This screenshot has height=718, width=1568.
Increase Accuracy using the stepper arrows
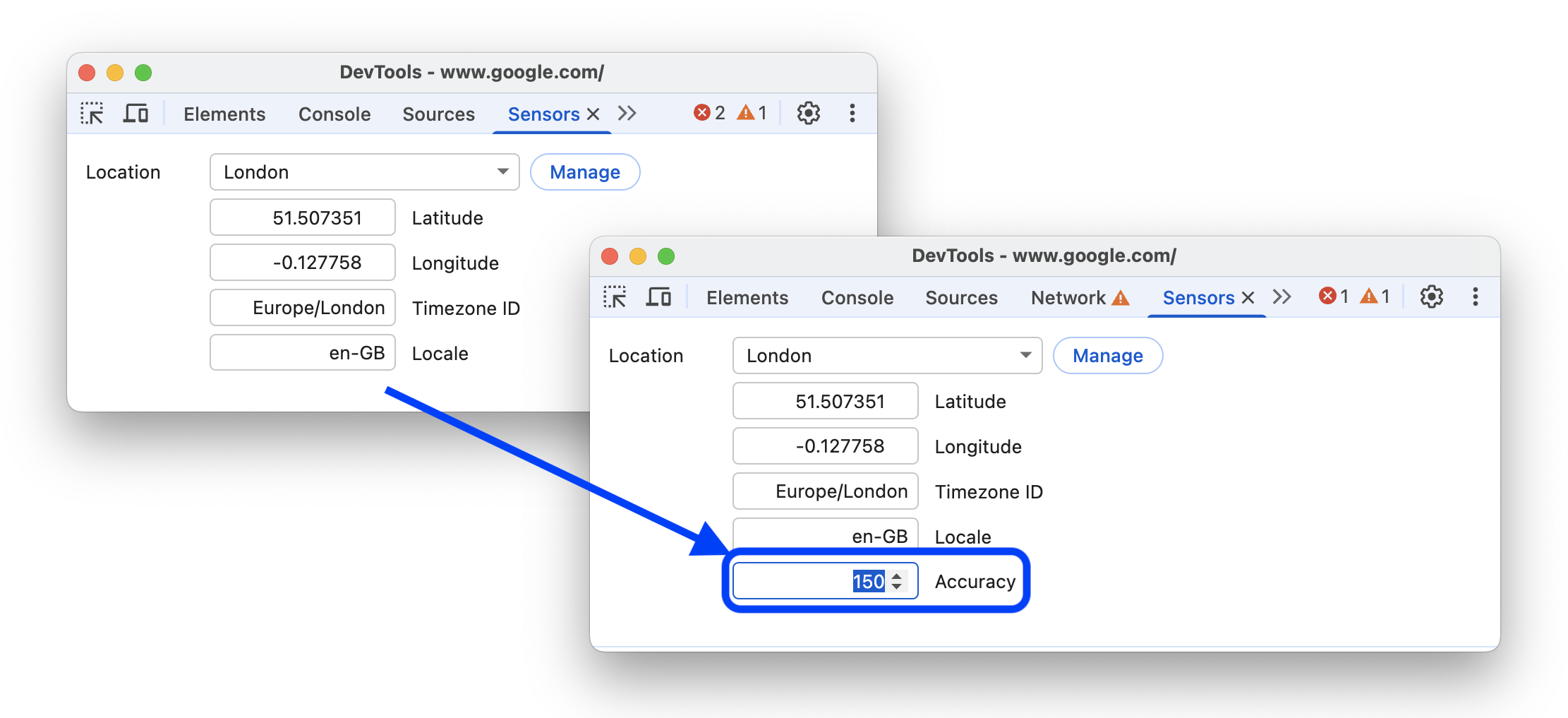coord(897,580)
